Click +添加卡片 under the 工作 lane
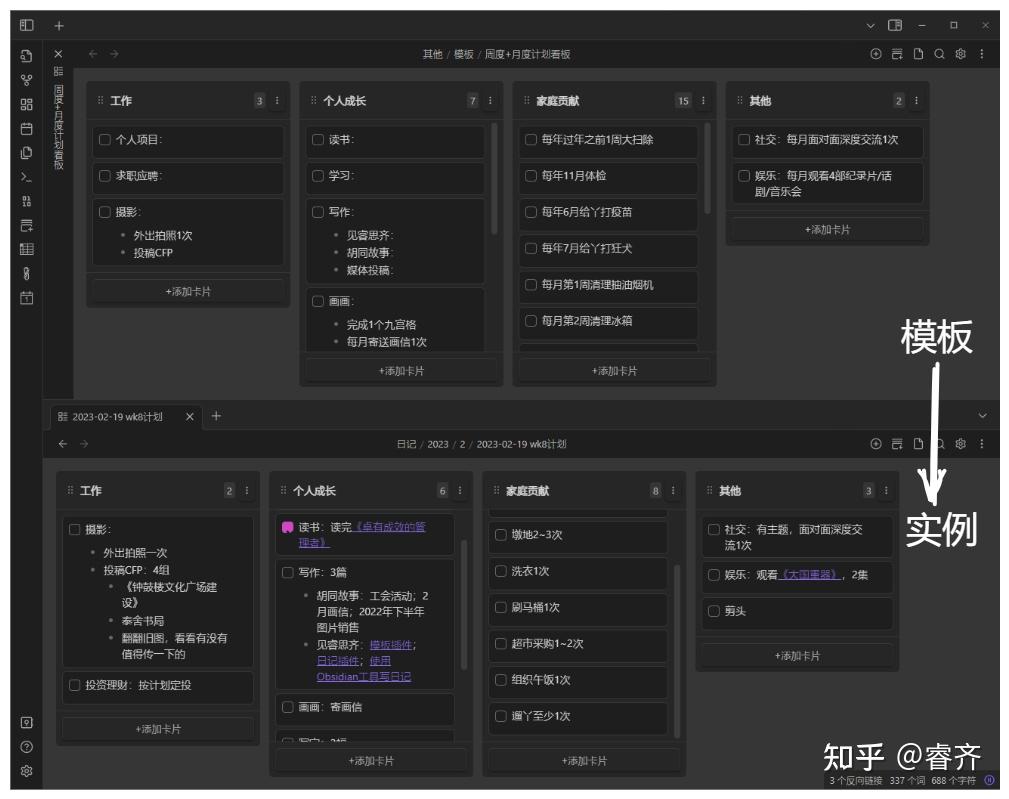The height and width of the screenshot is (799, 1009). (189, 293)
